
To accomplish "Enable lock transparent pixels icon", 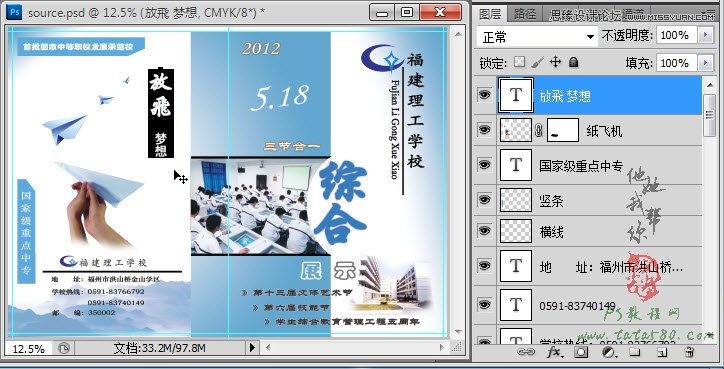I will tap(520, 62).
